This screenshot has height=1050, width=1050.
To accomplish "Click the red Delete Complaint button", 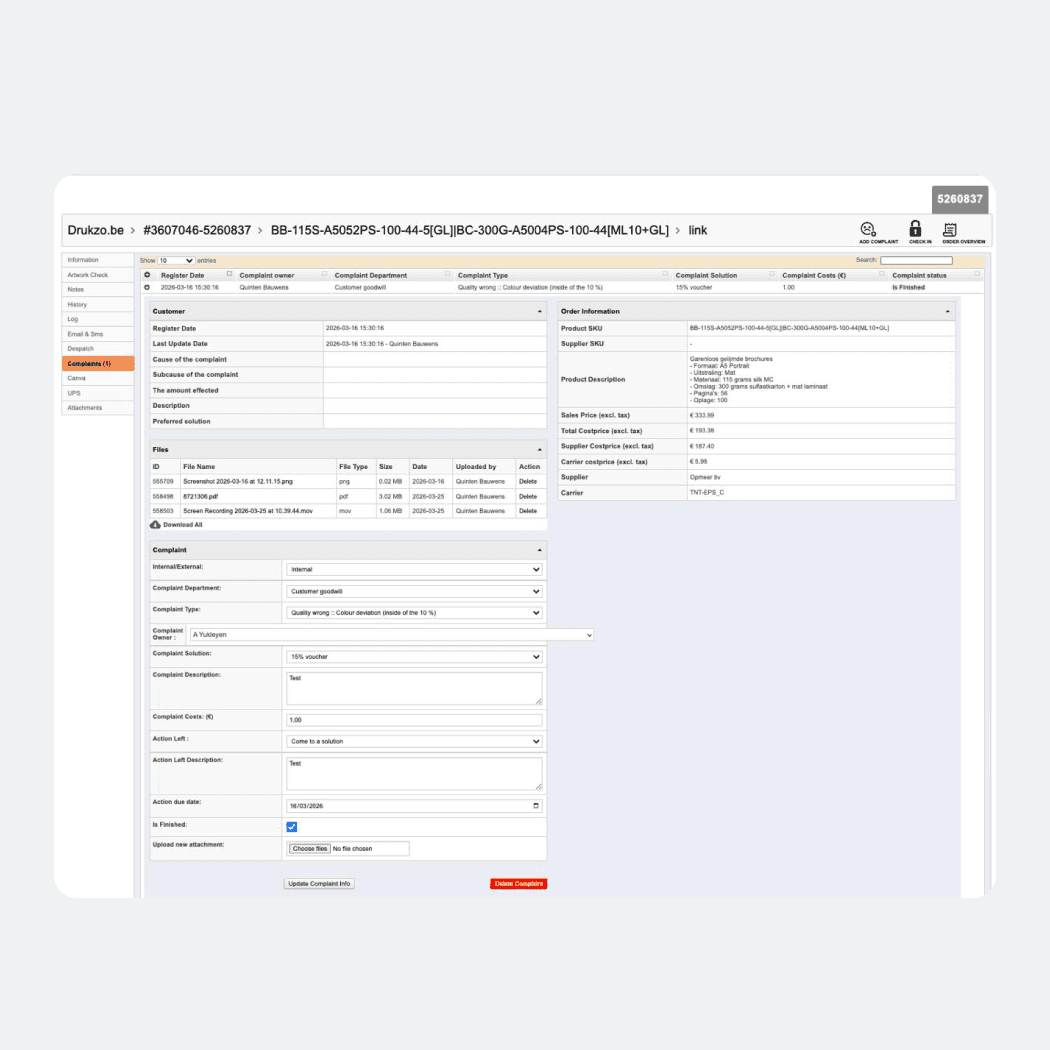I will coord(516,883).
